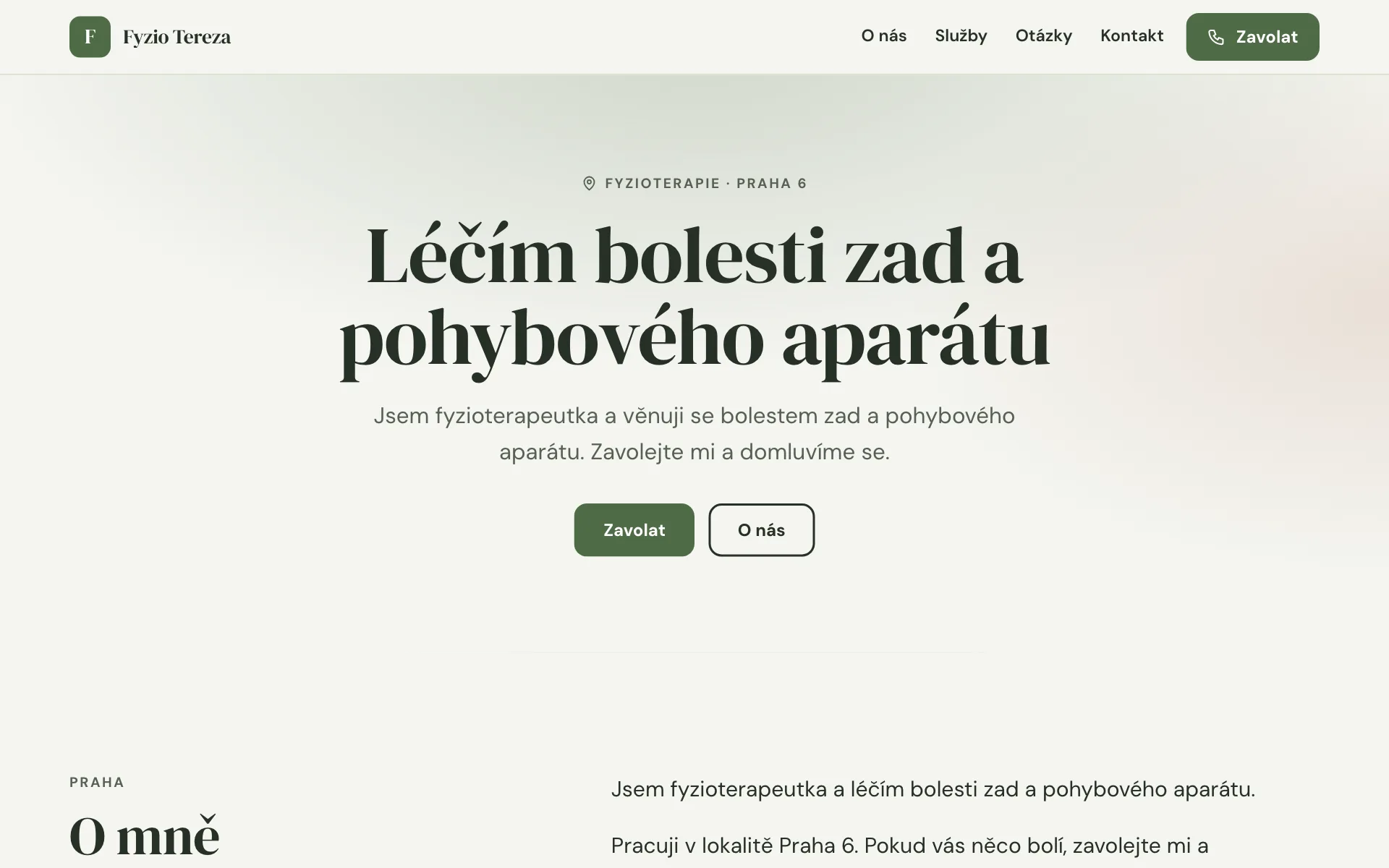
Task: Click the hero paragraph Jsem fyzioterapeutka a věnuji
Action: click(x=694, y=433)
